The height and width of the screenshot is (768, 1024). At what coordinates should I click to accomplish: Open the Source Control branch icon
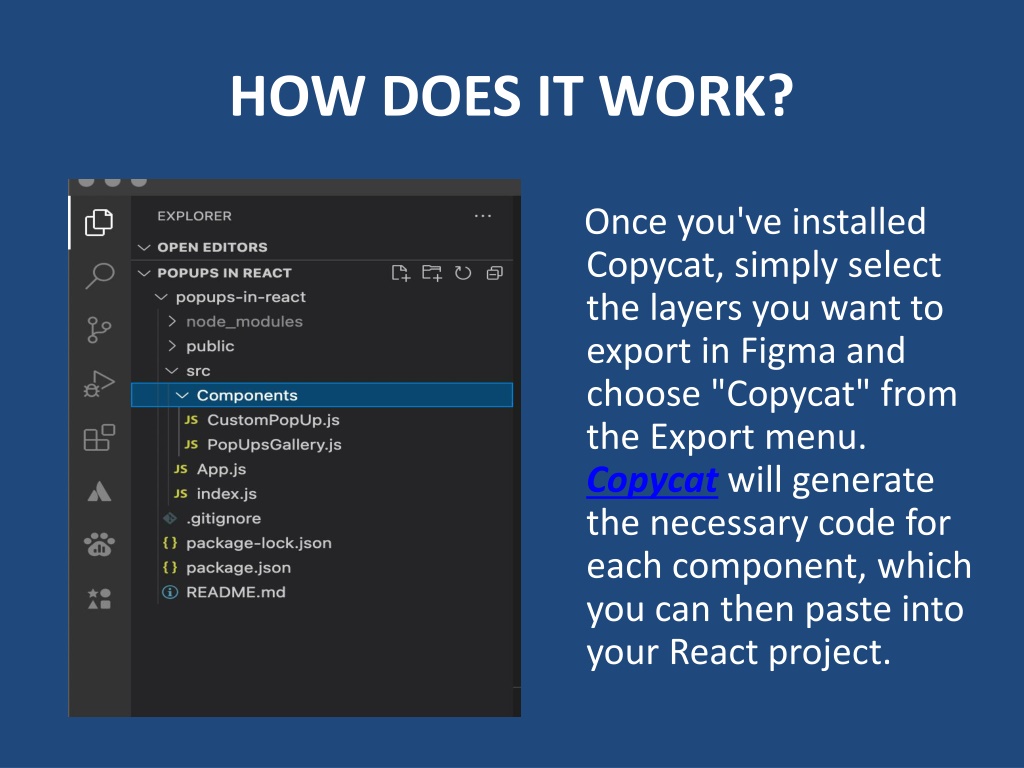coord(99,330)
